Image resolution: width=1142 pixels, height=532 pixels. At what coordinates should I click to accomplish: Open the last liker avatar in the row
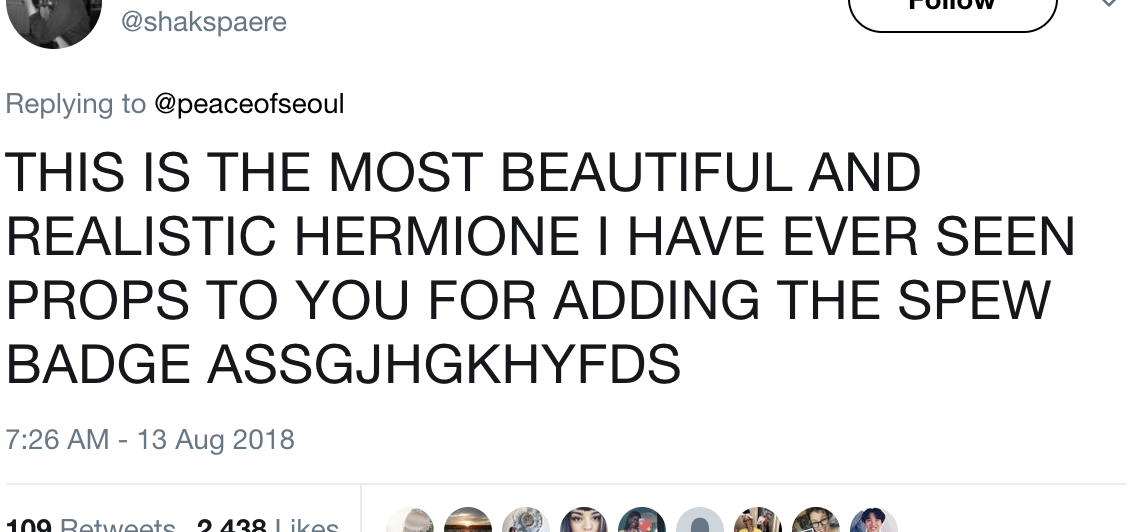point(873,522)
